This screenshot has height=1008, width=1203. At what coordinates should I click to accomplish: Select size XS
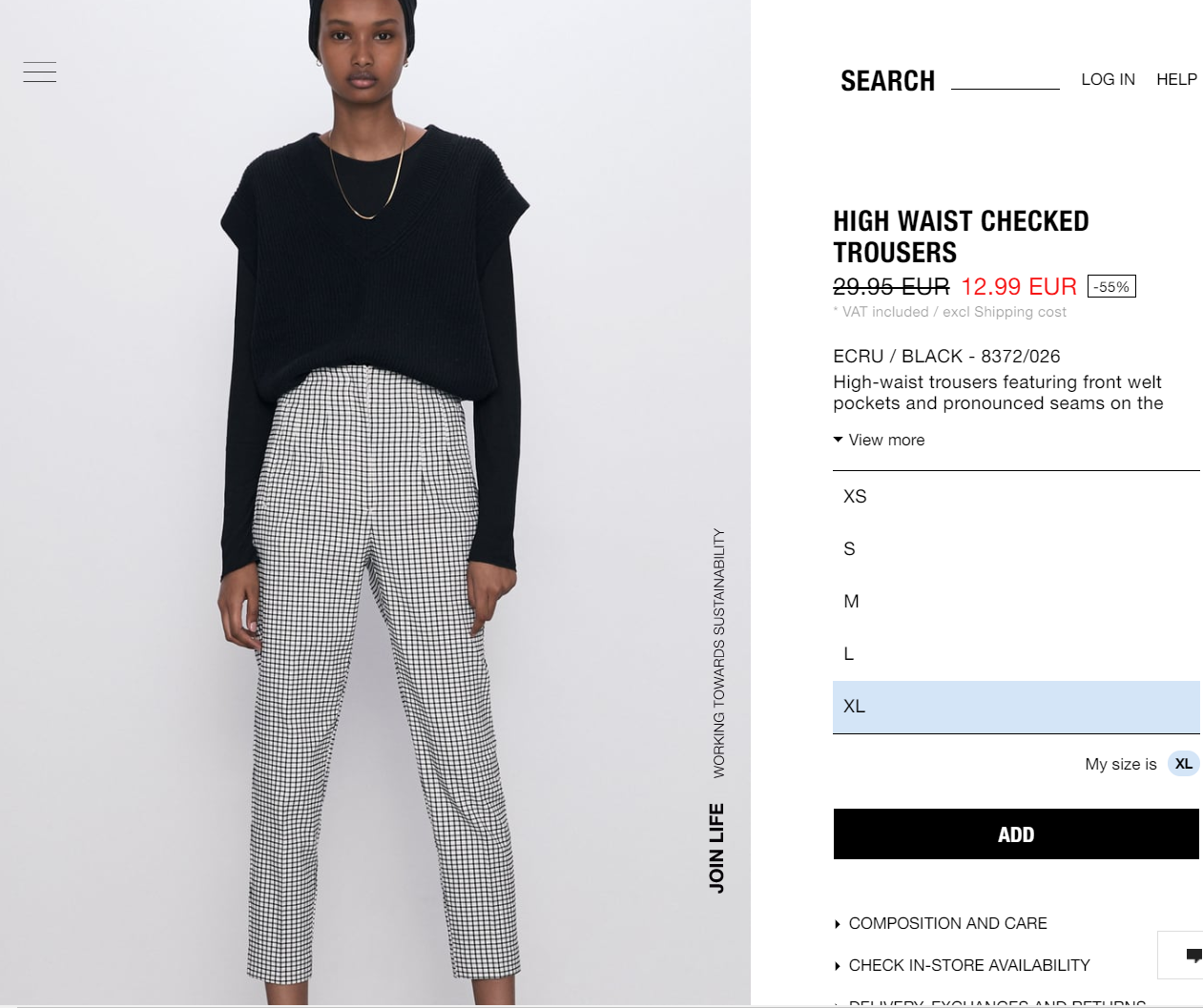pos(1016,497)
